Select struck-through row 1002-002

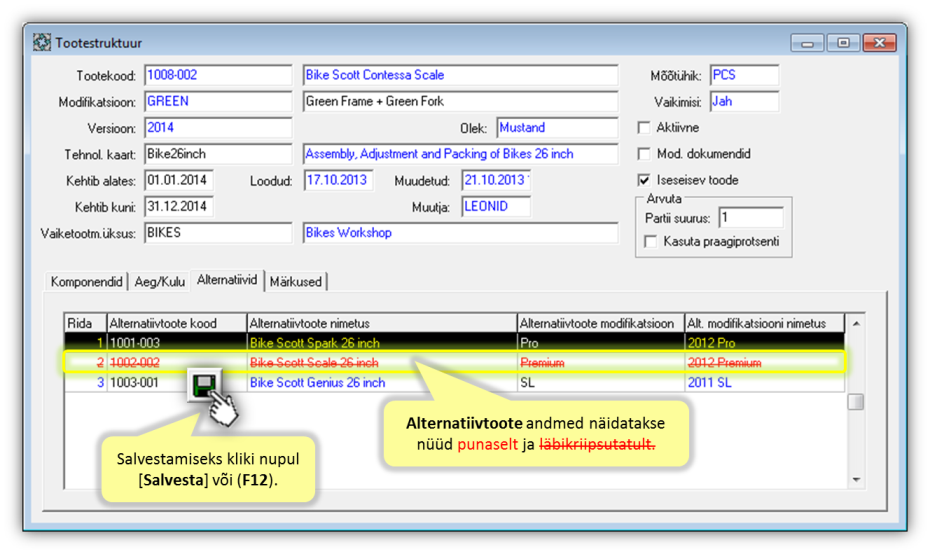click(x=454, y=362)
